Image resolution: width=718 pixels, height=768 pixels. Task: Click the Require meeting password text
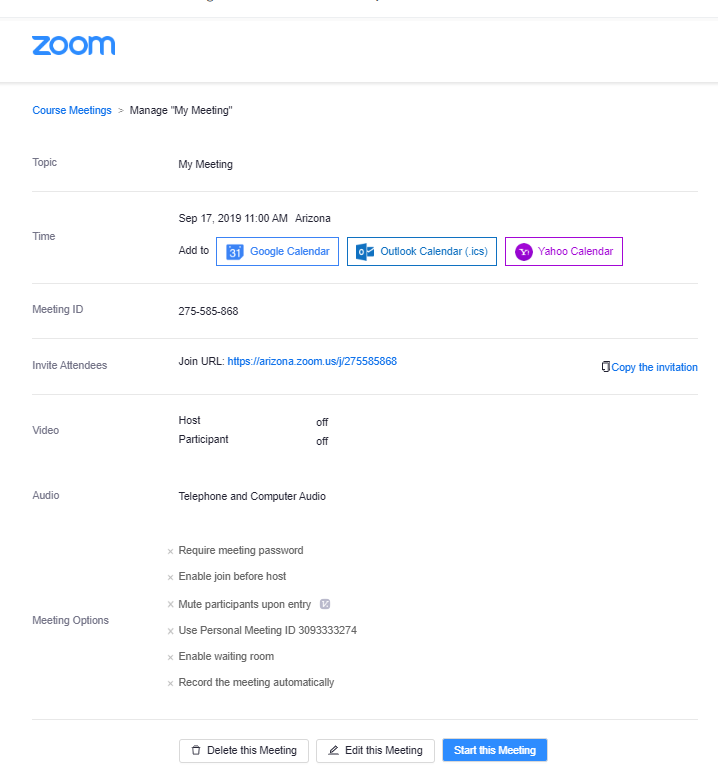point(241,550)
